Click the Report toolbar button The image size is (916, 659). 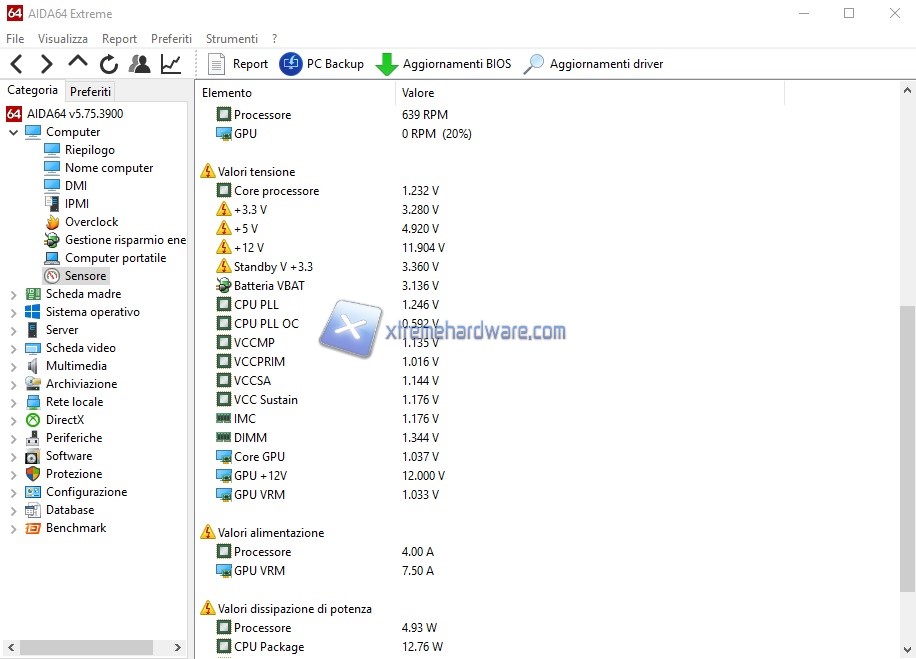pyautogui.click(x=238, y=64)
